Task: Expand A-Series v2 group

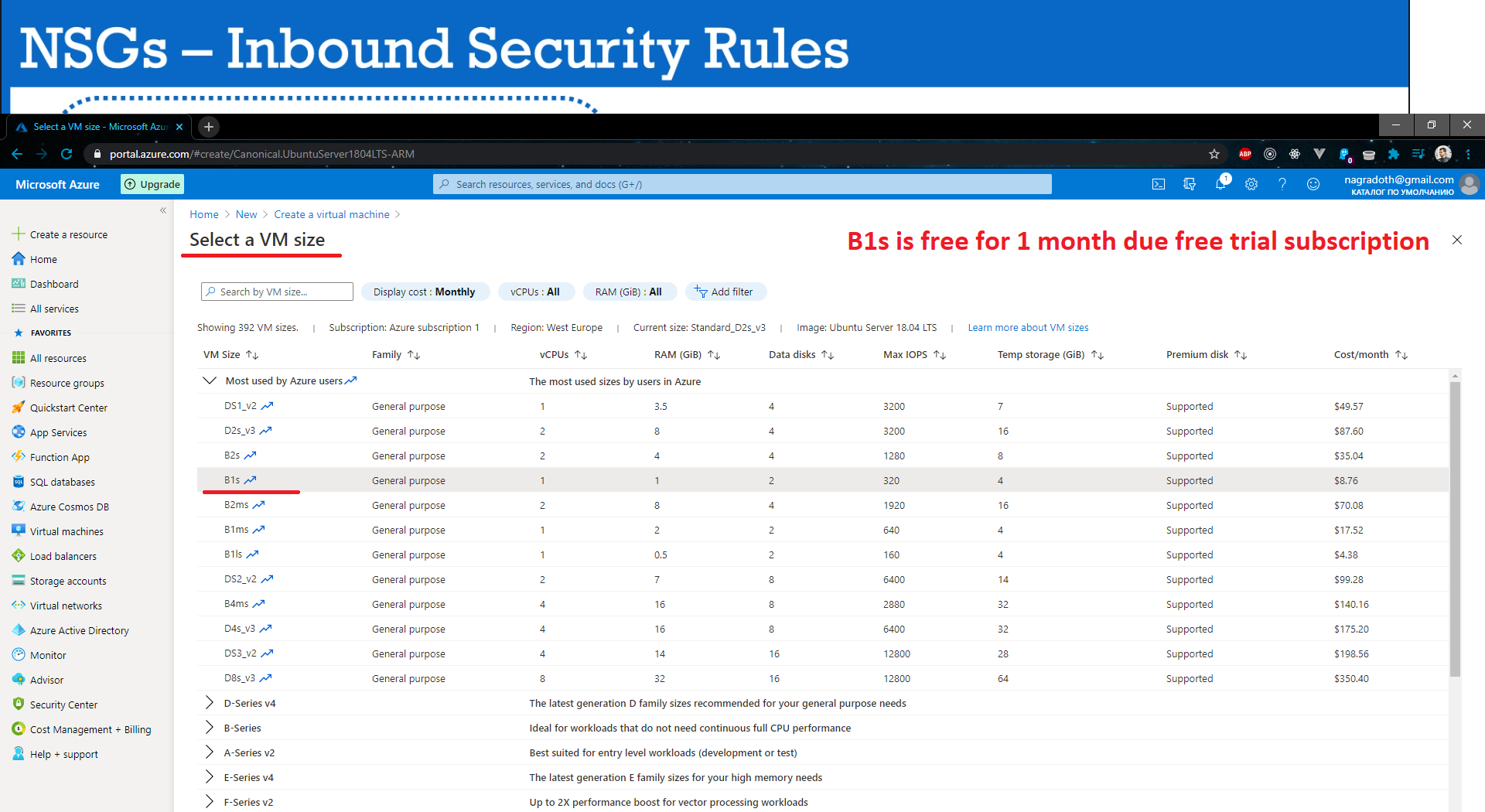Action: point(209,752)
